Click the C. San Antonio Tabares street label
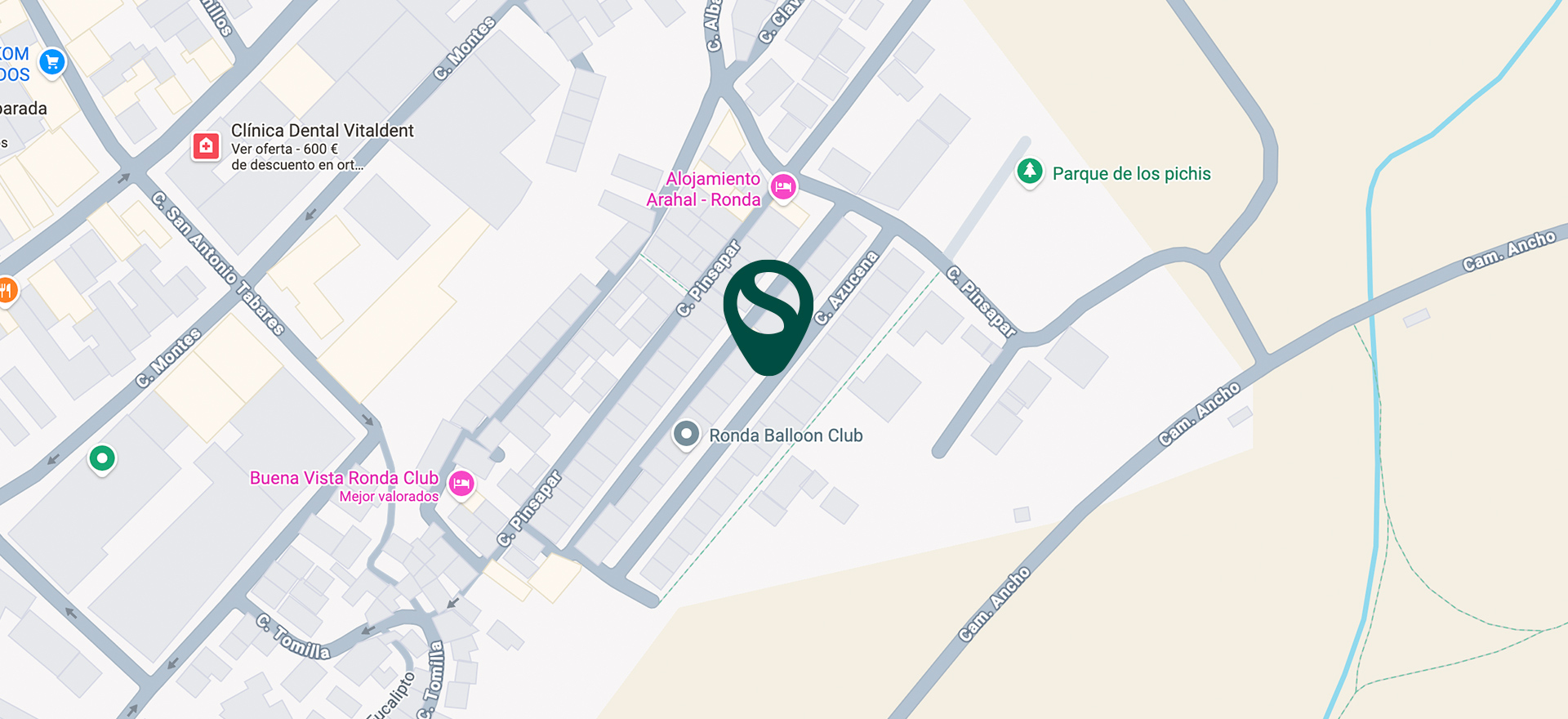The width and height of the screenshot is (1568, 719). (218, 263)
